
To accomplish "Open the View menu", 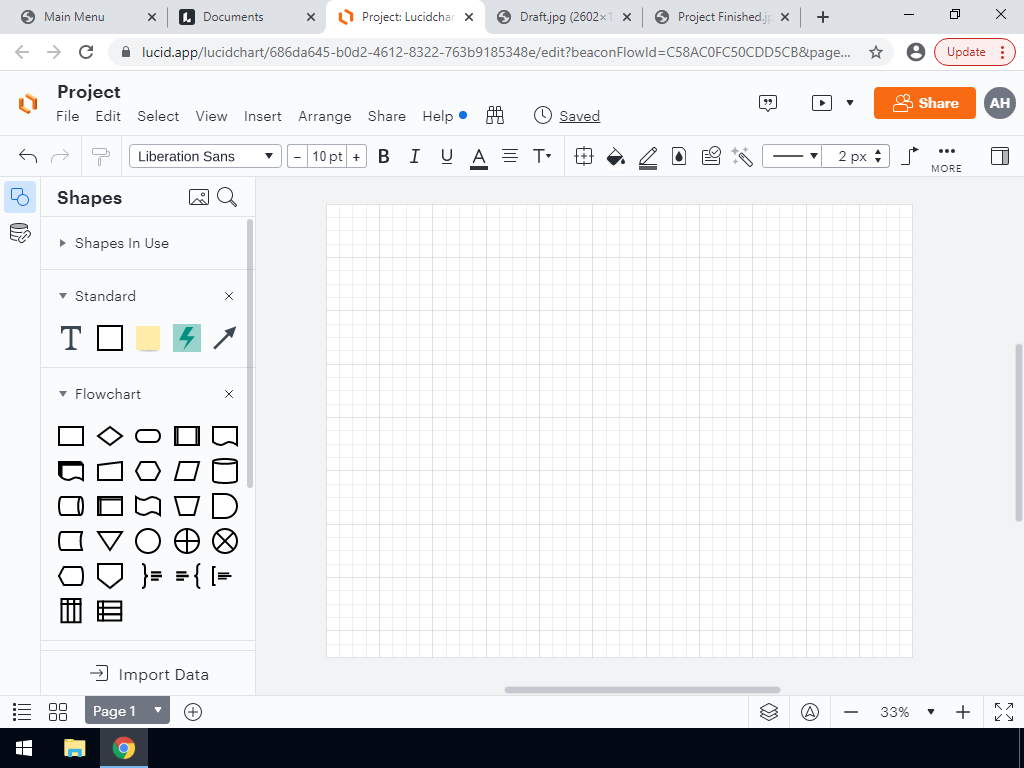I will [212, 116].
